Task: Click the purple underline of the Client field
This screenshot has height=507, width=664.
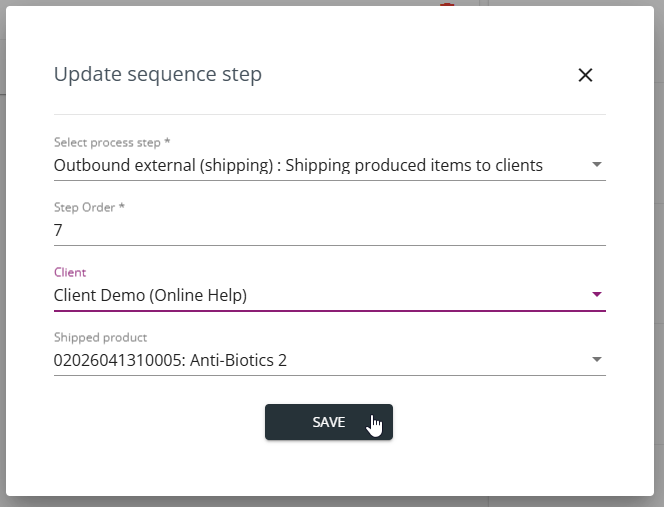Action: pyautogui.click(x=329, y=311)
